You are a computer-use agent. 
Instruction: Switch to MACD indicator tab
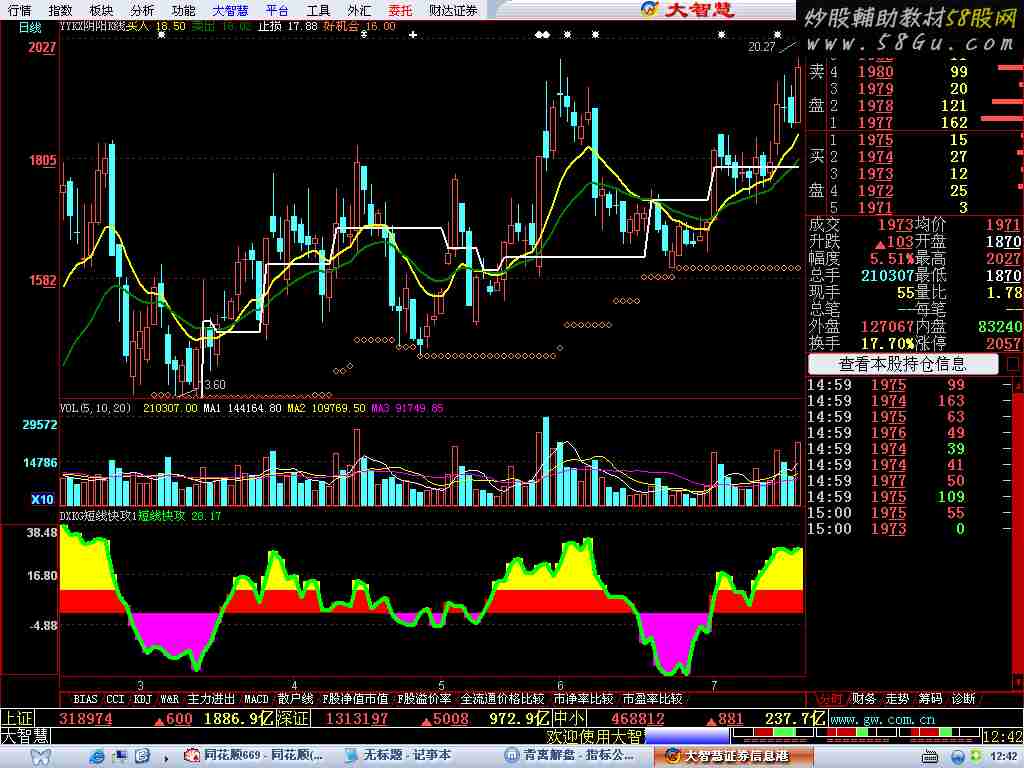(x=256, y=699)
